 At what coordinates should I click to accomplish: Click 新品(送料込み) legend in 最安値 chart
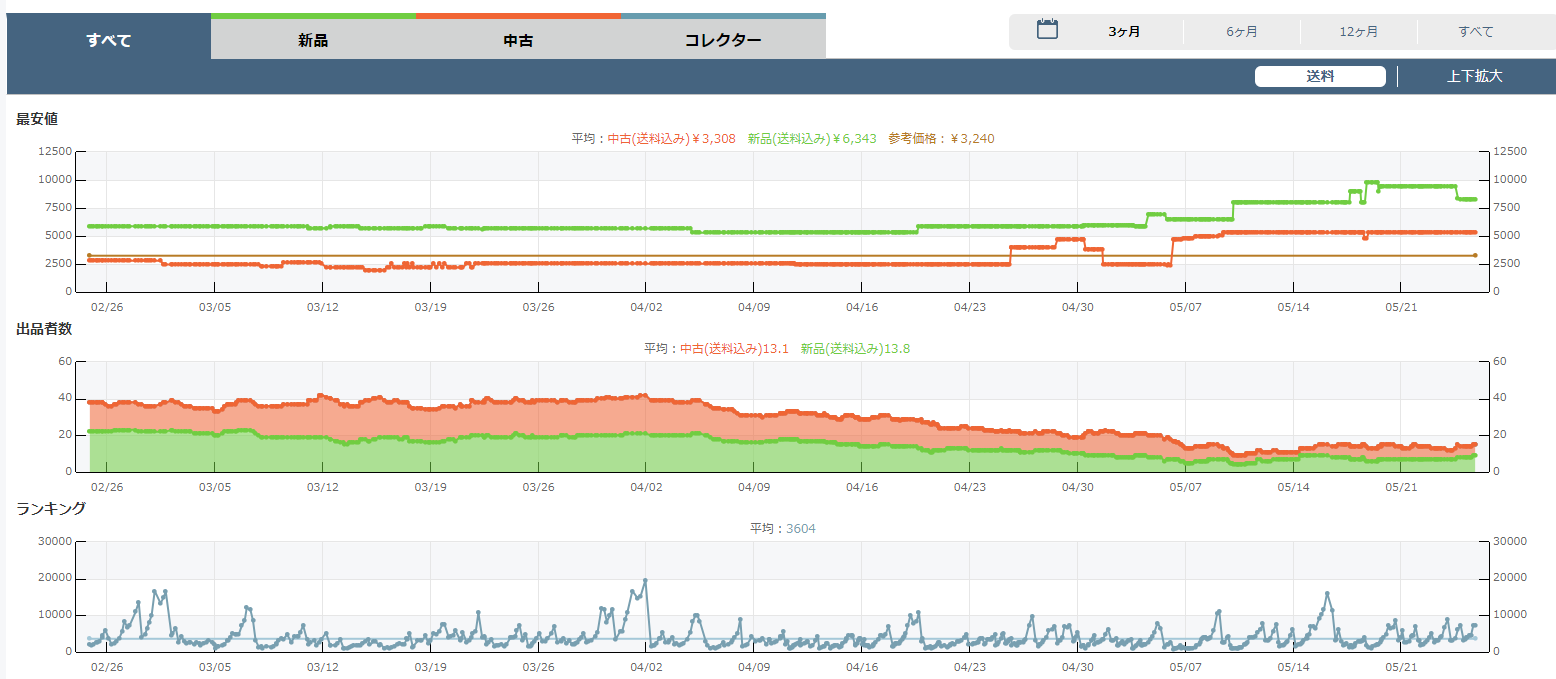coord(811,139)
